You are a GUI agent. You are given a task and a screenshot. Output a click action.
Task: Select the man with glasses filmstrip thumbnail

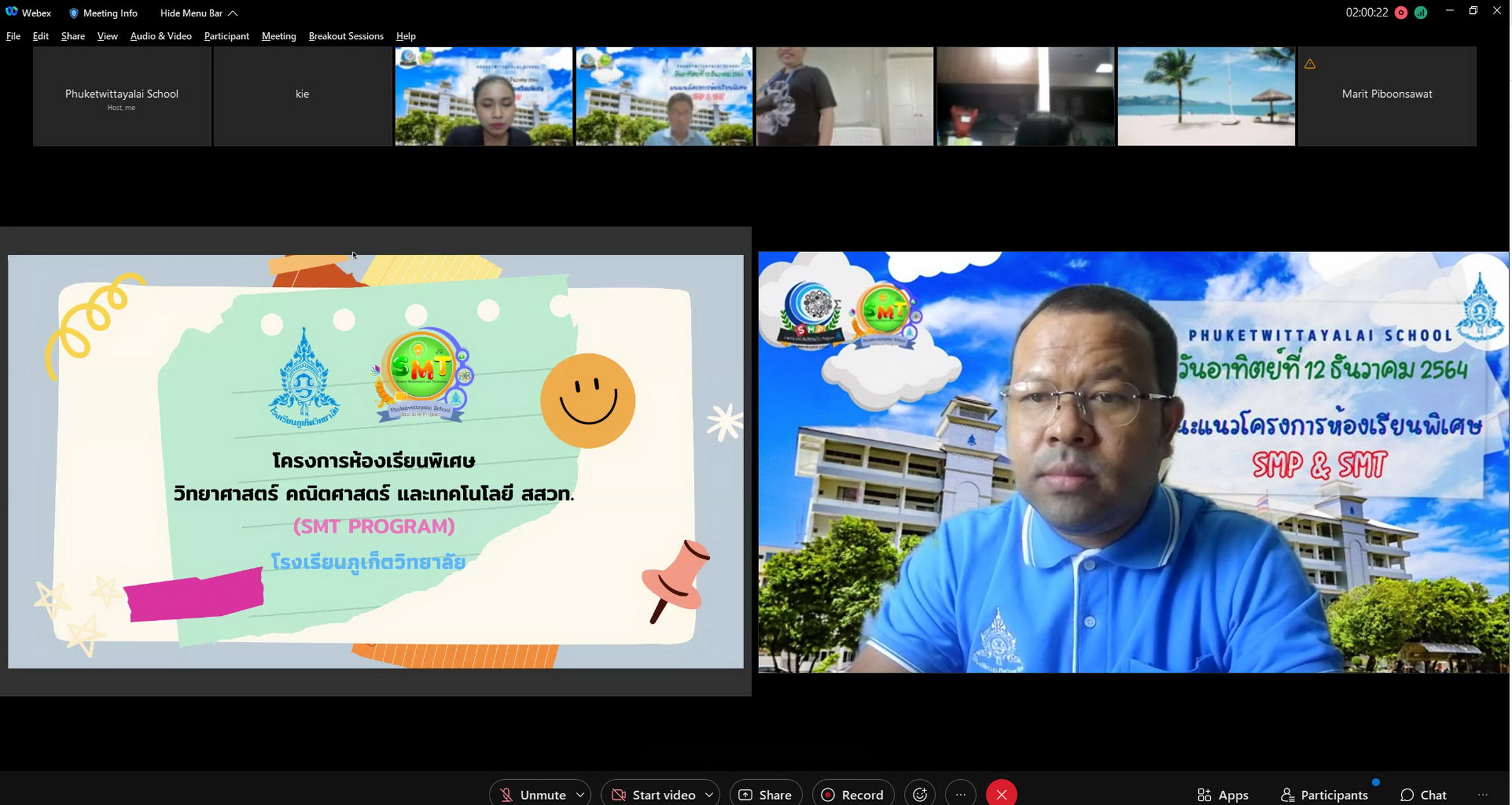[x=664, y=96]
